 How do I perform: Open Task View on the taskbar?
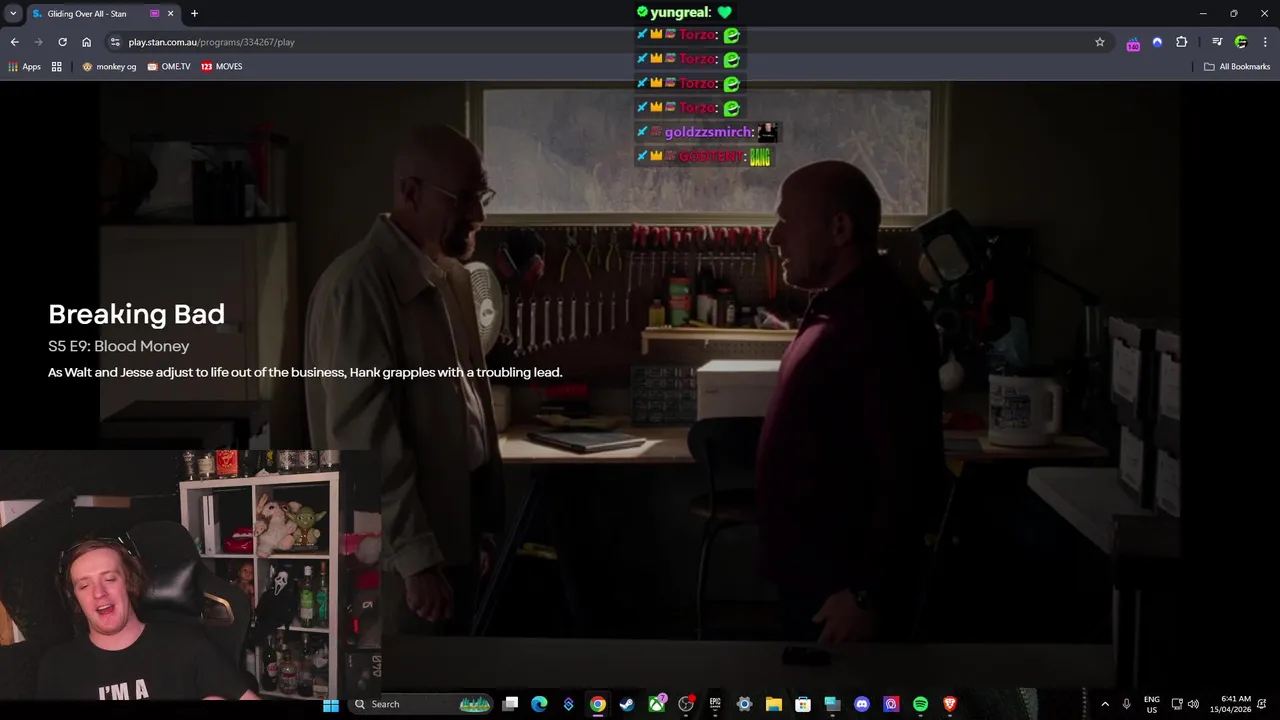pos(510,704)
